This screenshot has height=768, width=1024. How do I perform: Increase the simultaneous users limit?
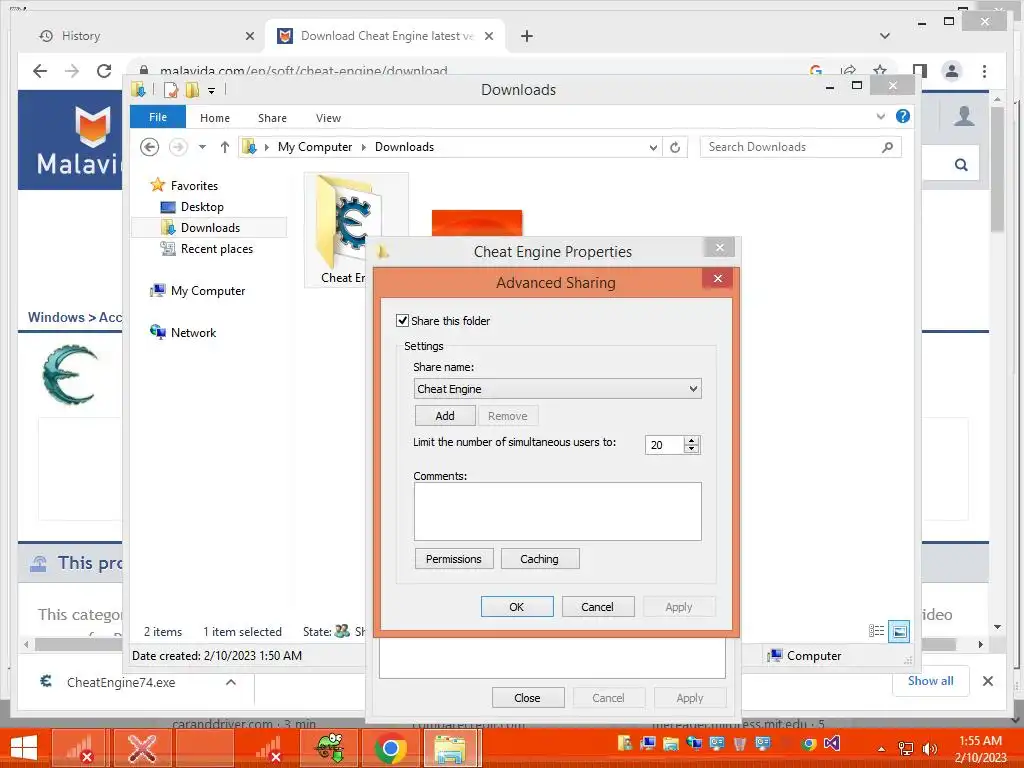691,440
